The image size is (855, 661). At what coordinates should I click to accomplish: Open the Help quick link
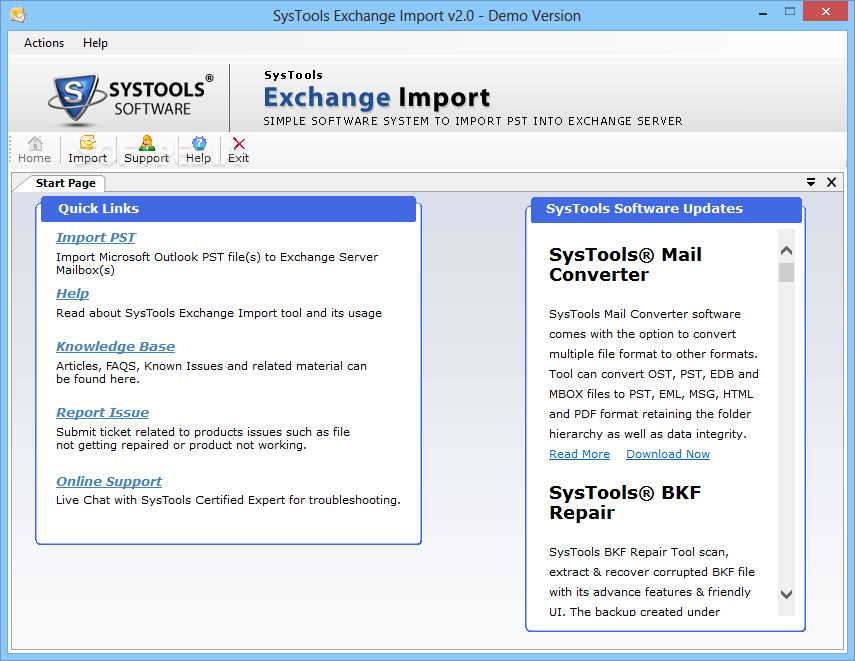click(73, 293)
